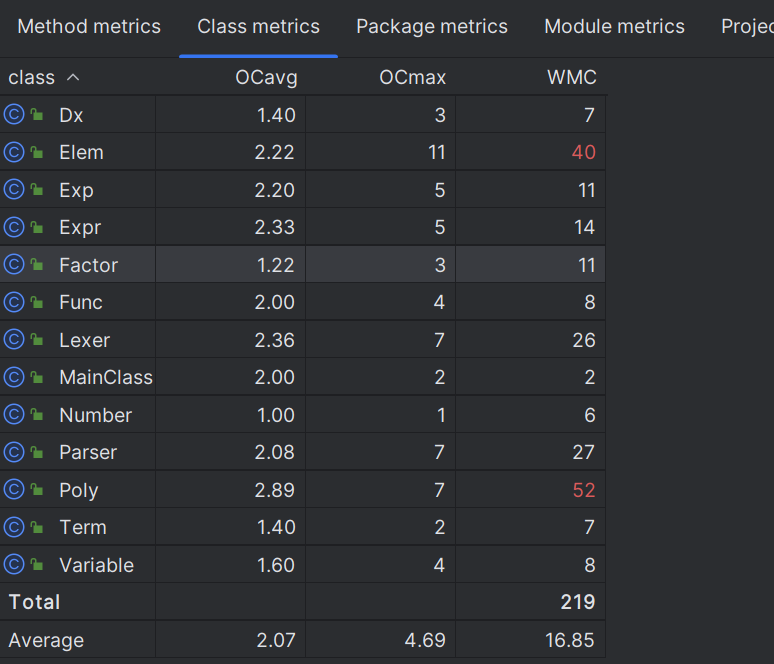Click the Number class name

(x=95, y=415)
